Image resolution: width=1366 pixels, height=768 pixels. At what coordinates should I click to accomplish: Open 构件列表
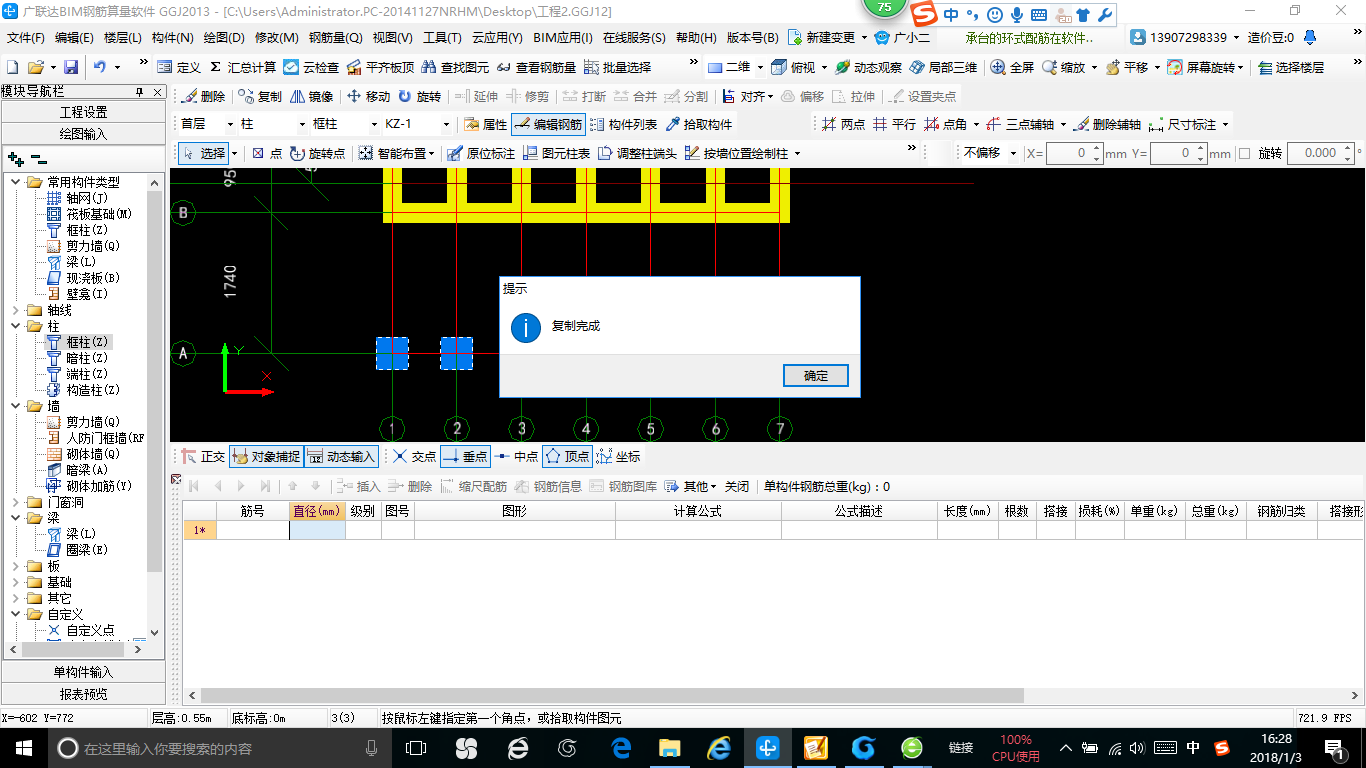pos(623,124)
